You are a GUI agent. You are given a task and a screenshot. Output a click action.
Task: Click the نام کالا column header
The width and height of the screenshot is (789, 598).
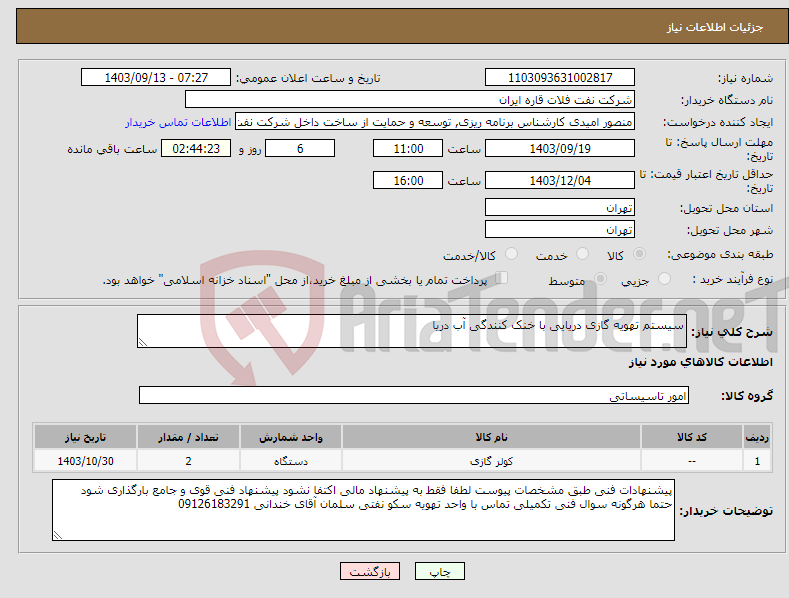pos(491,437)
